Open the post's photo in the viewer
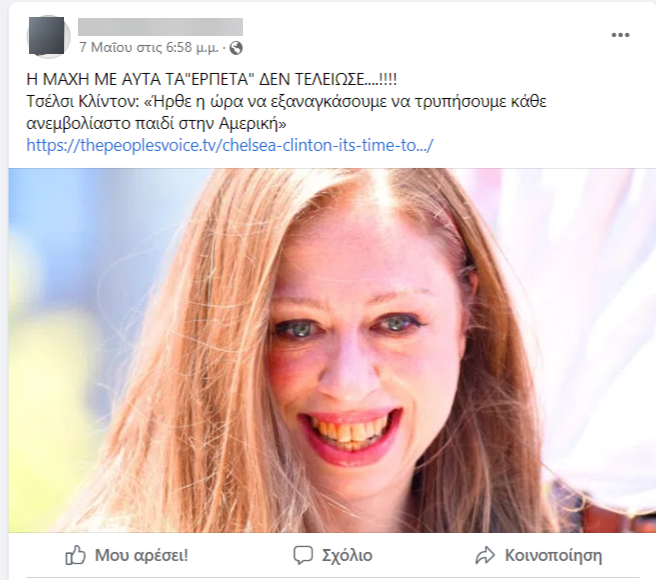Screen dimensions: 656x580 (x=332, y=350)
